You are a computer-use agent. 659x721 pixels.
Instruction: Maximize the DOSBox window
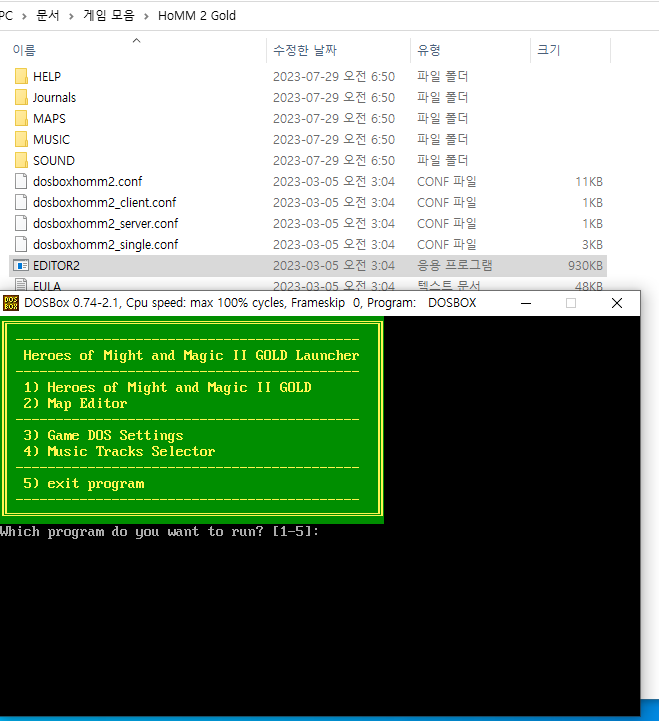pyautogui.click(x=571, y=303)
